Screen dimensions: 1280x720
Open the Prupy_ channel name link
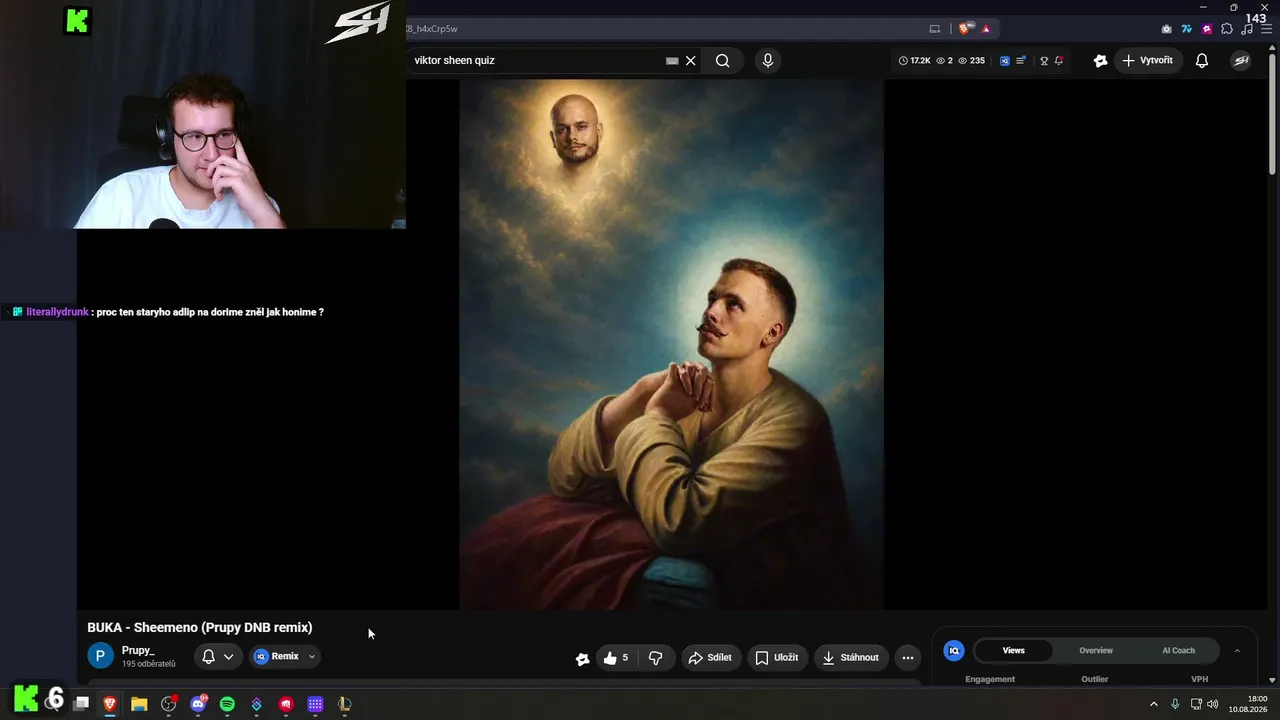(x=138, y=651)
